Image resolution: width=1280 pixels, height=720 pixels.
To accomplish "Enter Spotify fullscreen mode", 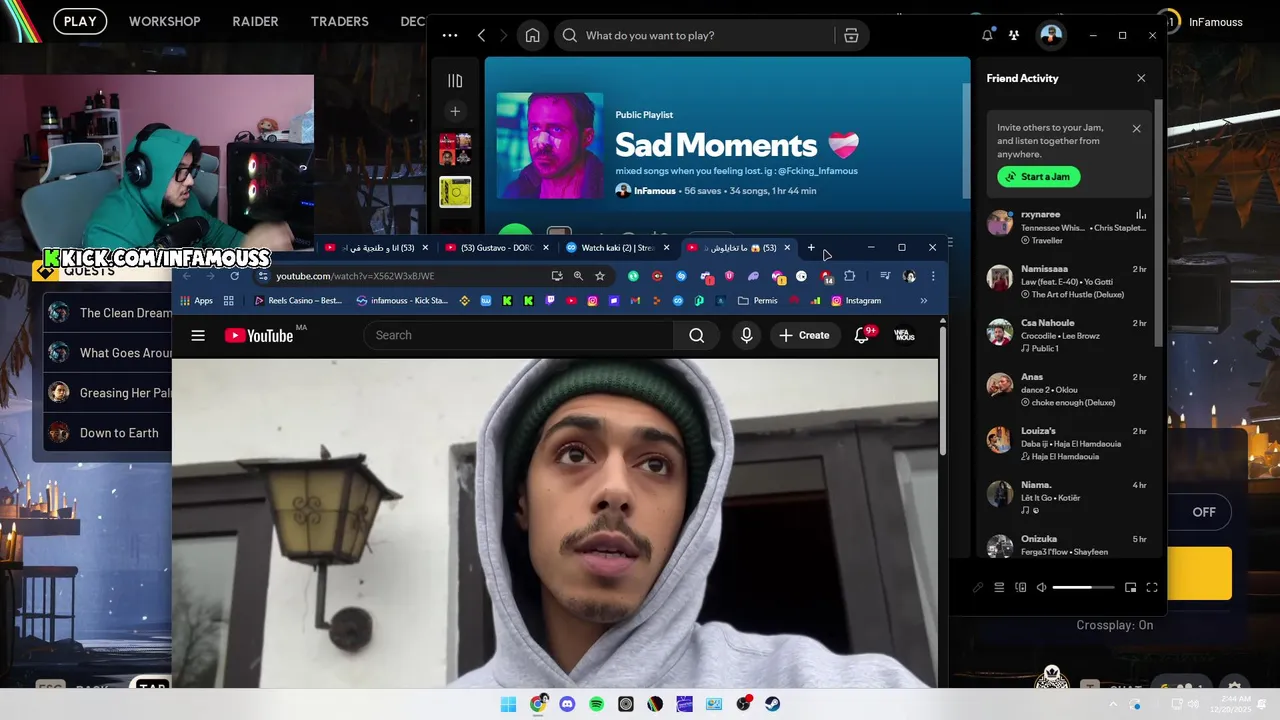I will (x=1152, y=588).
